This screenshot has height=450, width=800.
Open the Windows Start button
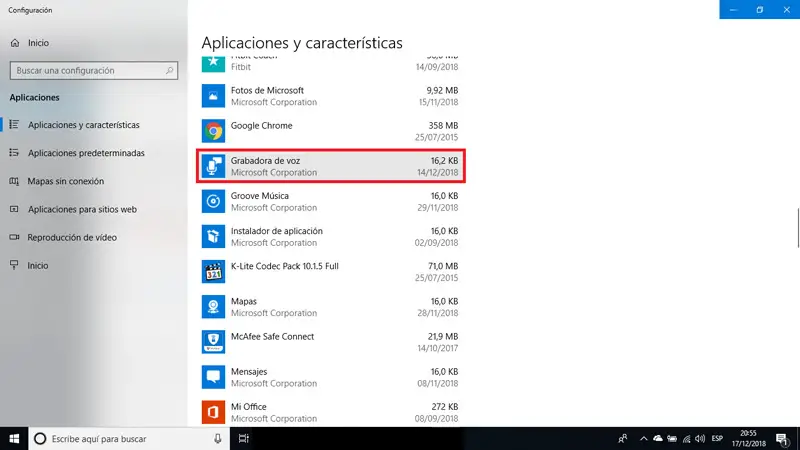14,439
